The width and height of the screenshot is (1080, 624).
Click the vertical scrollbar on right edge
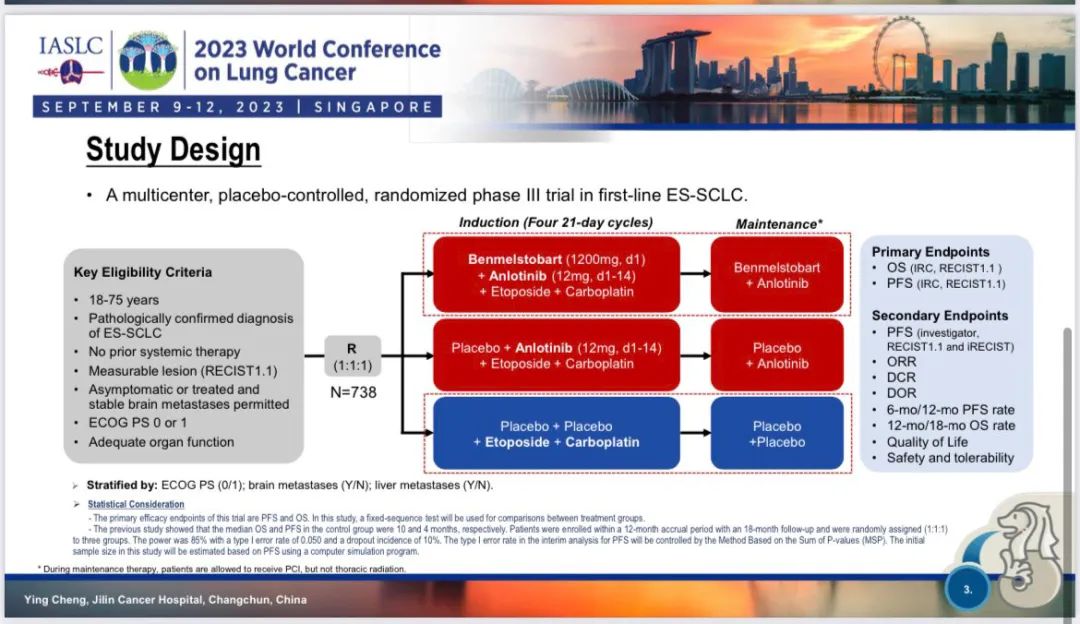click(1069, 400)
